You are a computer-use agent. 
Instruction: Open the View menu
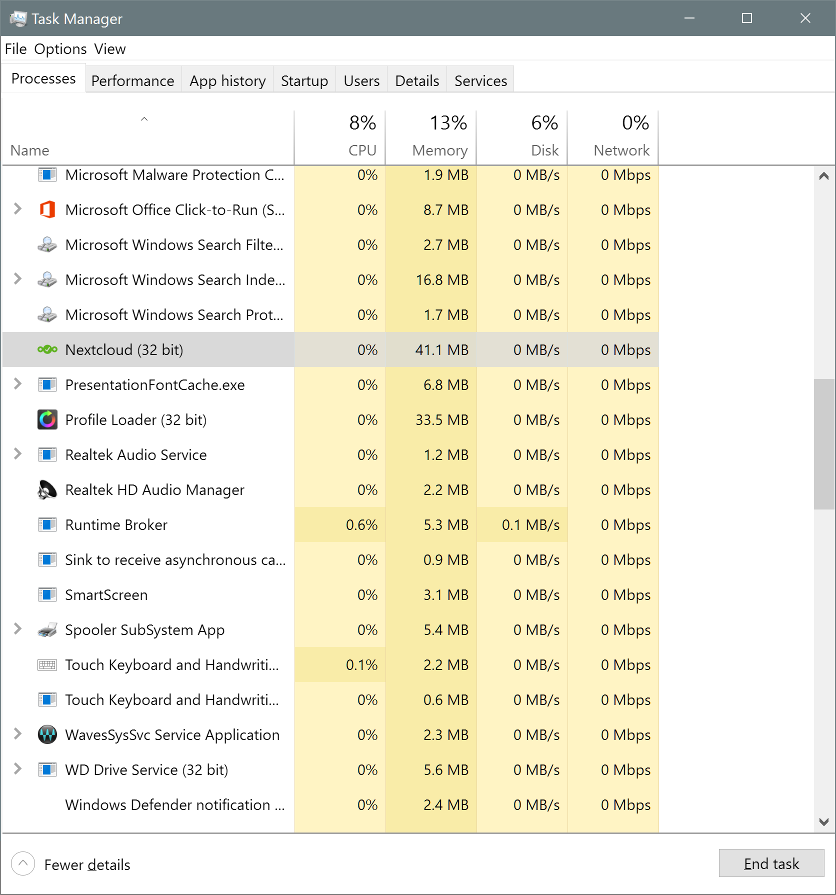click(x=110, y=49)
